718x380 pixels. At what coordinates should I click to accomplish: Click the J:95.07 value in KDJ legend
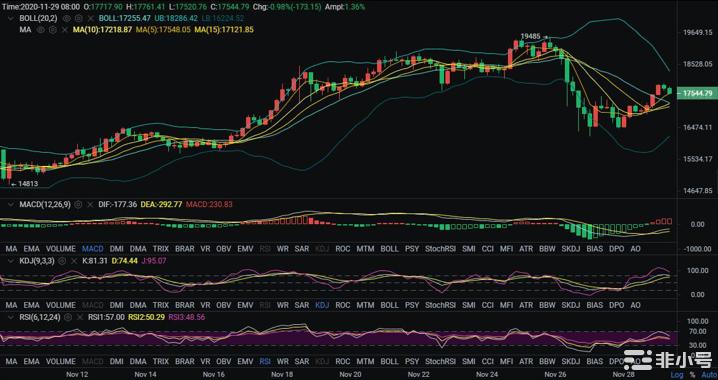153,261
